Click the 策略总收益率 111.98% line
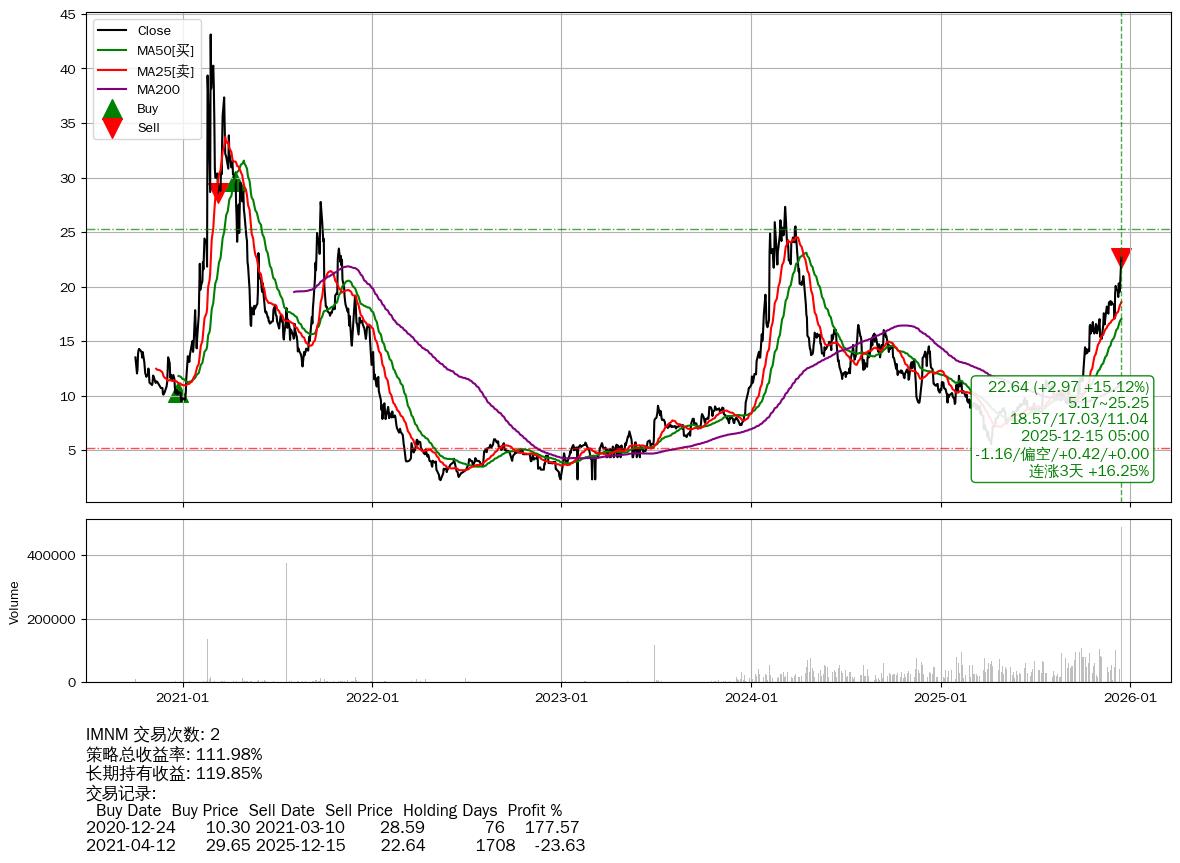The height and width of the screenshot is (863, 1180). pyautogui.click(x=174, y=754)
